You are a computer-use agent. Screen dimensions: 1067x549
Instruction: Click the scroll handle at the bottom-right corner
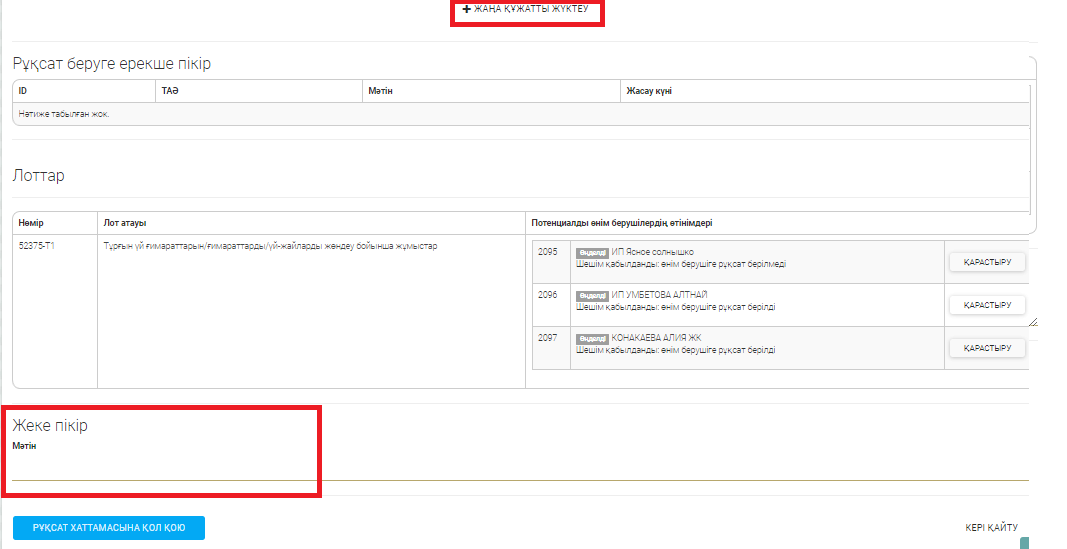coord(1024,543)
